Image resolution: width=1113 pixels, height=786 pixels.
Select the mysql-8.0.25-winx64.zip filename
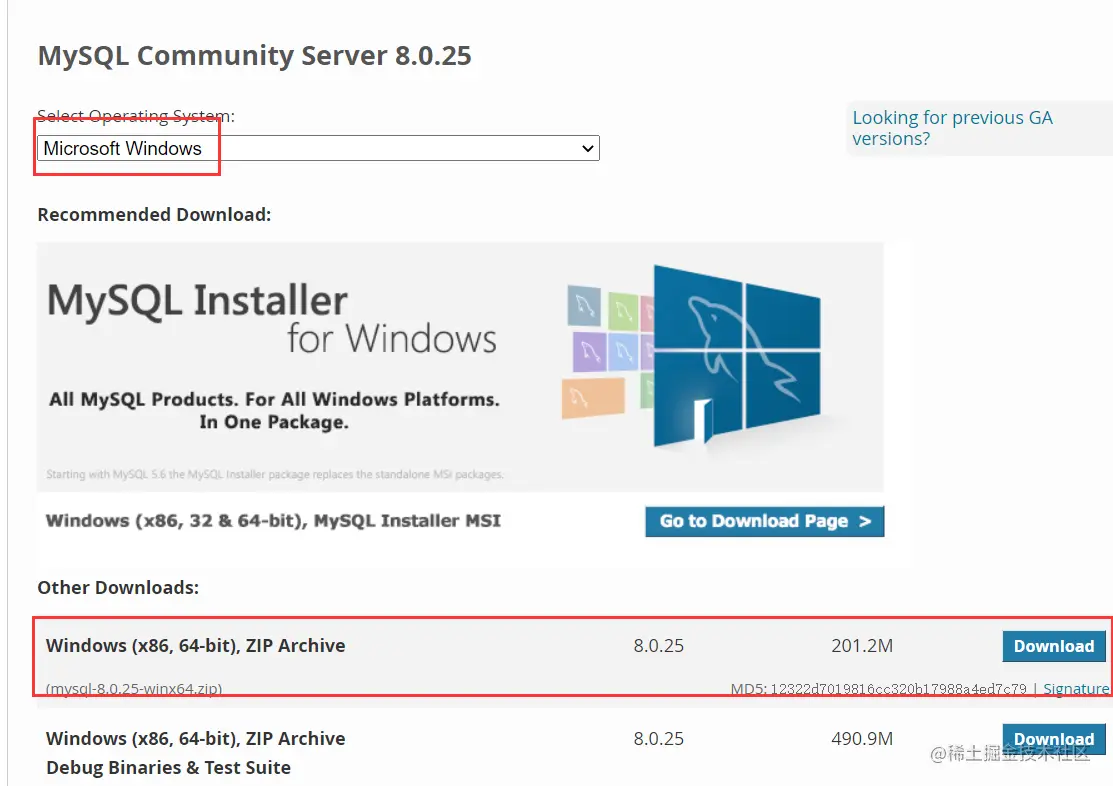coord(134,688)
